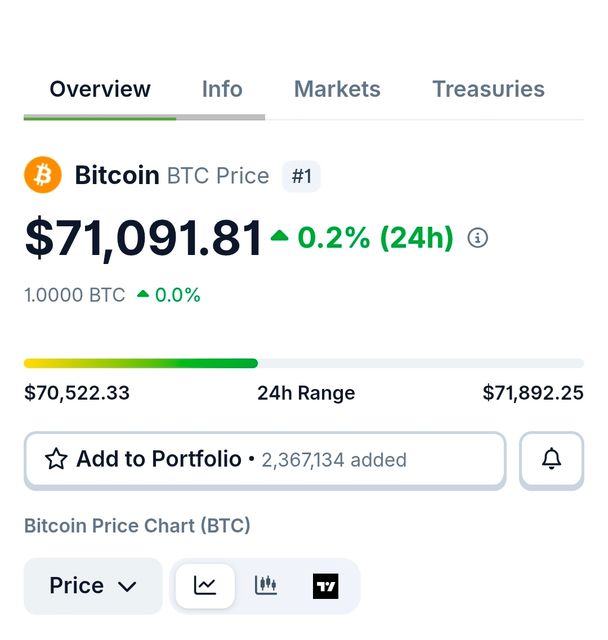Switch to TradingView chart mode
This screenshot has width=608, height=640.
[x=325, y=586]
